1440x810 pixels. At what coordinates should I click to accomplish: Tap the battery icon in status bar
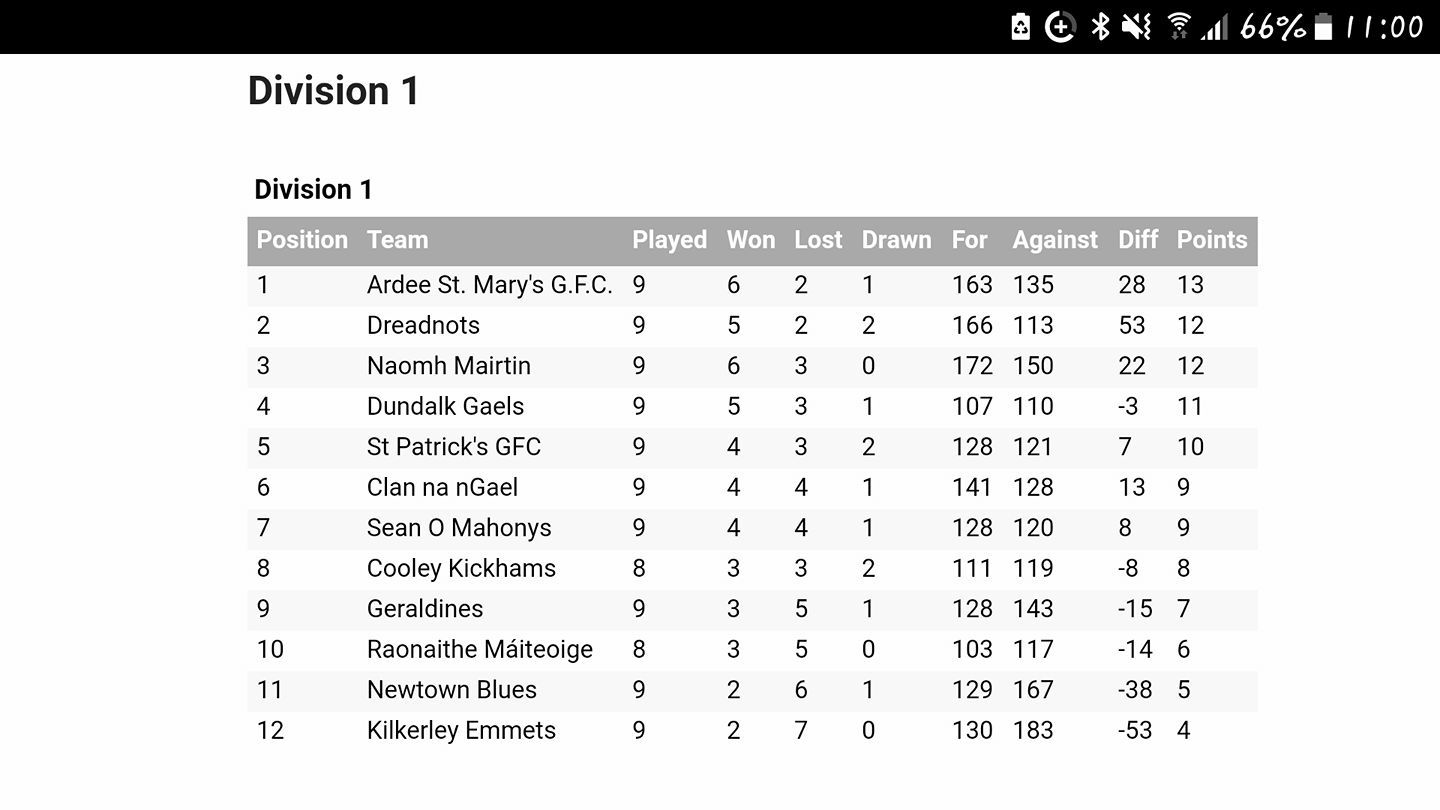click(x=1323, y=27)
